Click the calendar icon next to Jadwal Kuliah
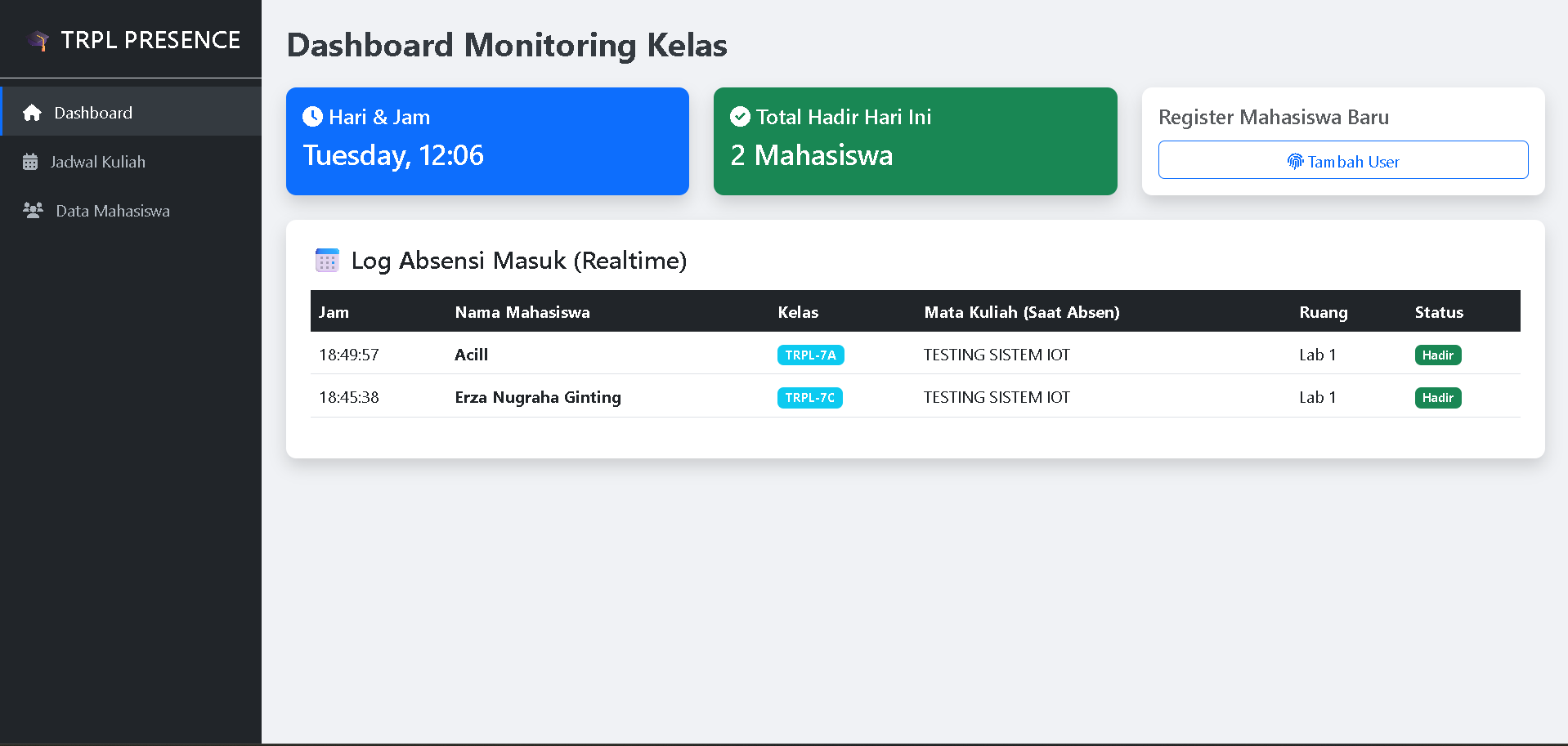 (x=32, y=161)
